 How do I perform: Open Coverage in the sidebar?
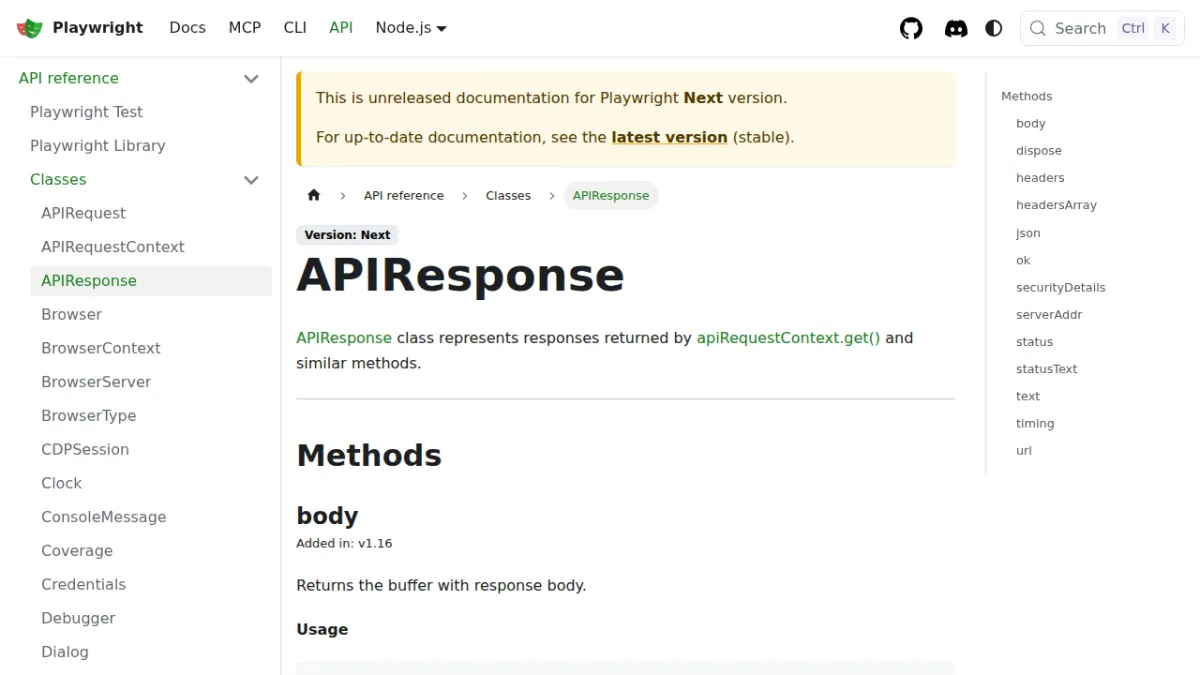77,551
